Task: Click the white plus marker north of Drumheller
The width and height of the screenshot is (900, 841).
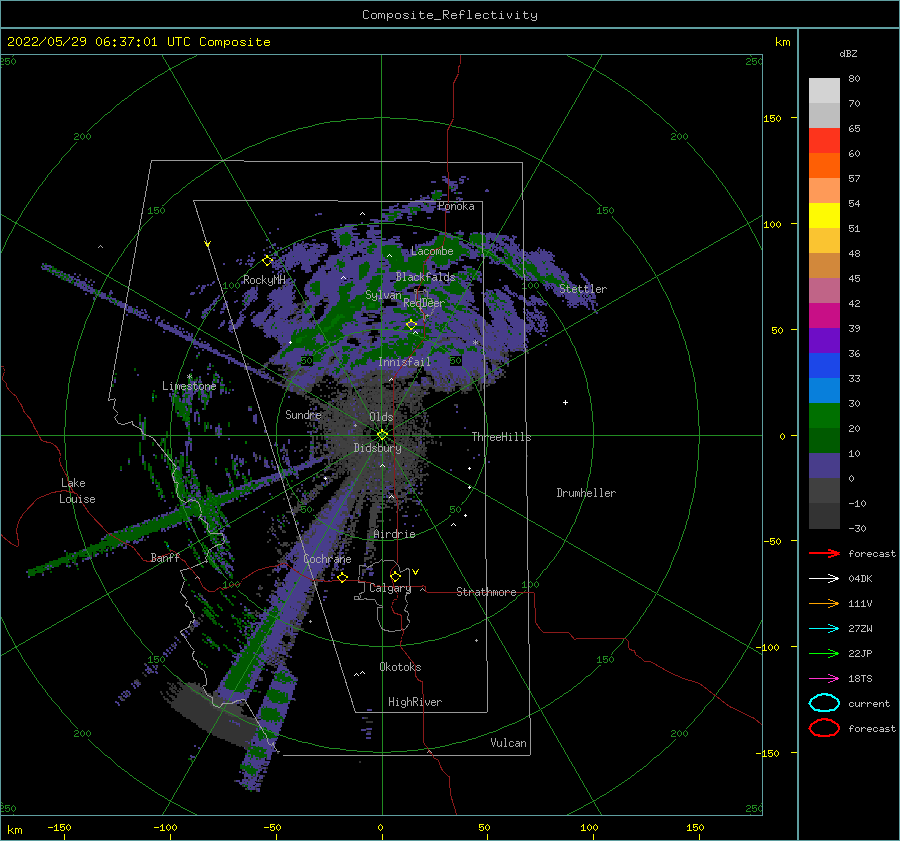Action: (565, 402)
